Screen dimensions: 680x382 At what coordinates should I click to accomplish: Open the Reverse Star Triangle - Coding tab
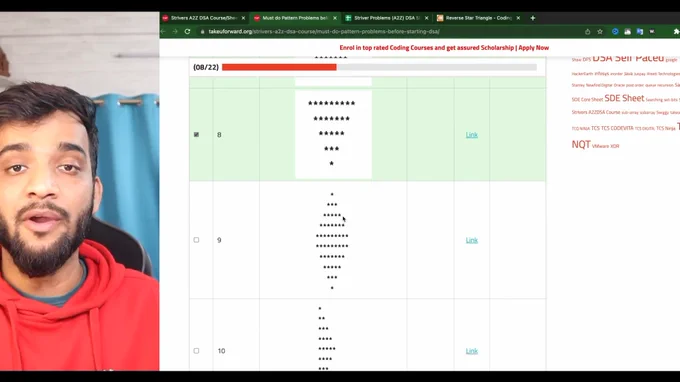click(478, 18)
